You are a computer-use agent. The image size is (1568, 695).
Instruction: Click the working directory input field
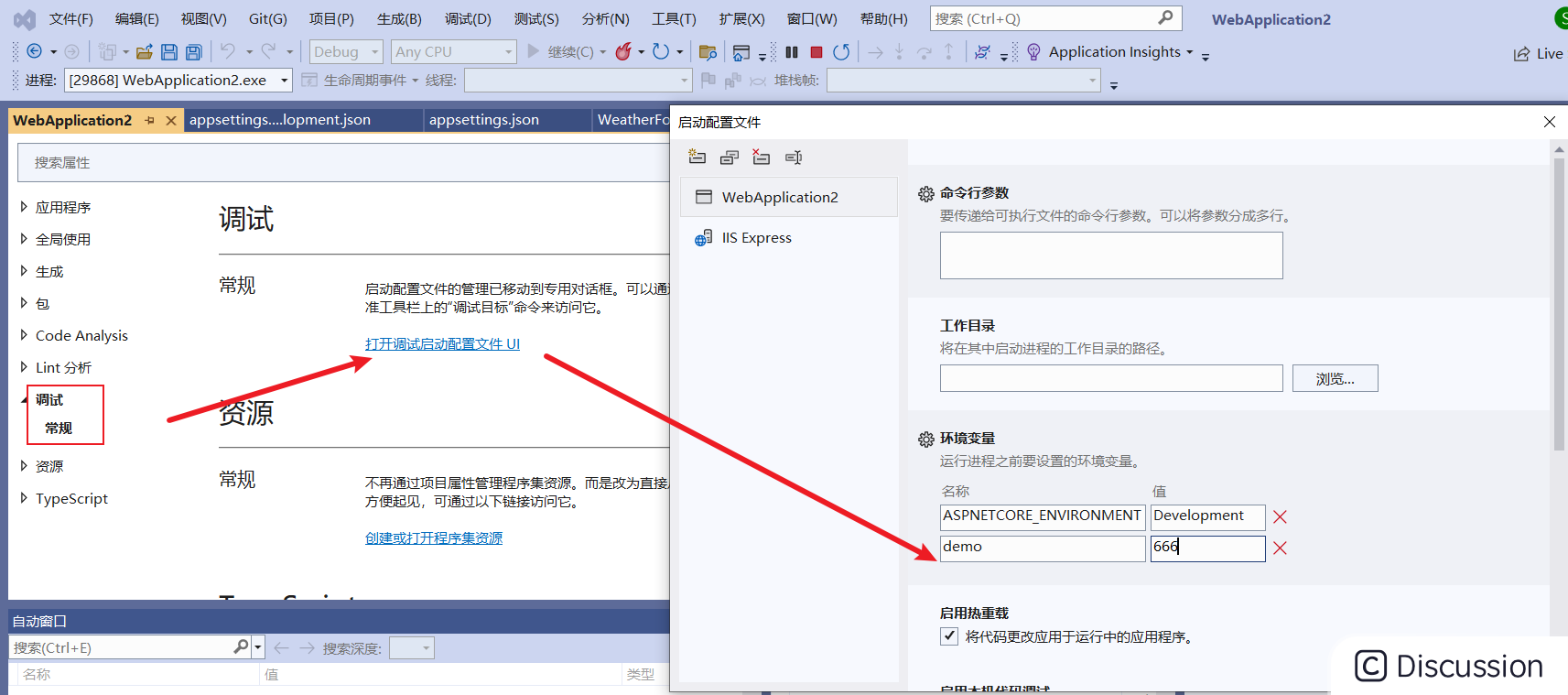(x=1111, y=378)
